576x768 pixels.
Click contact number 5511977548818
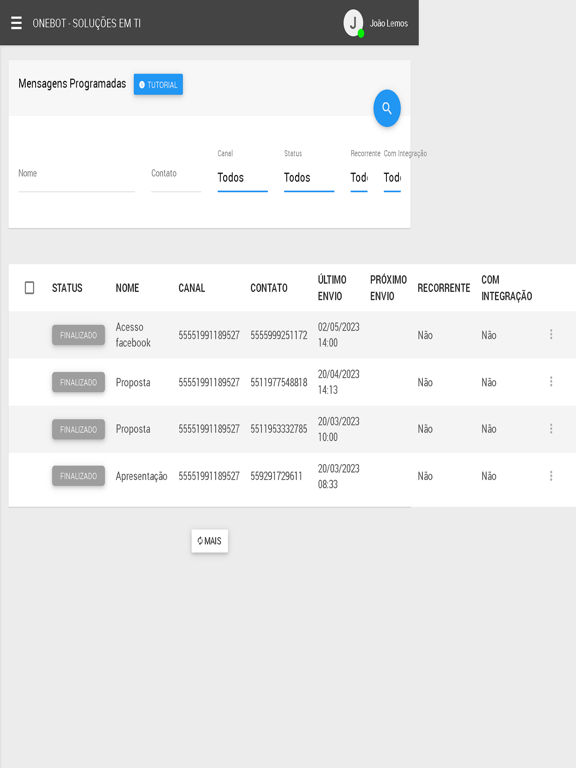279,382
